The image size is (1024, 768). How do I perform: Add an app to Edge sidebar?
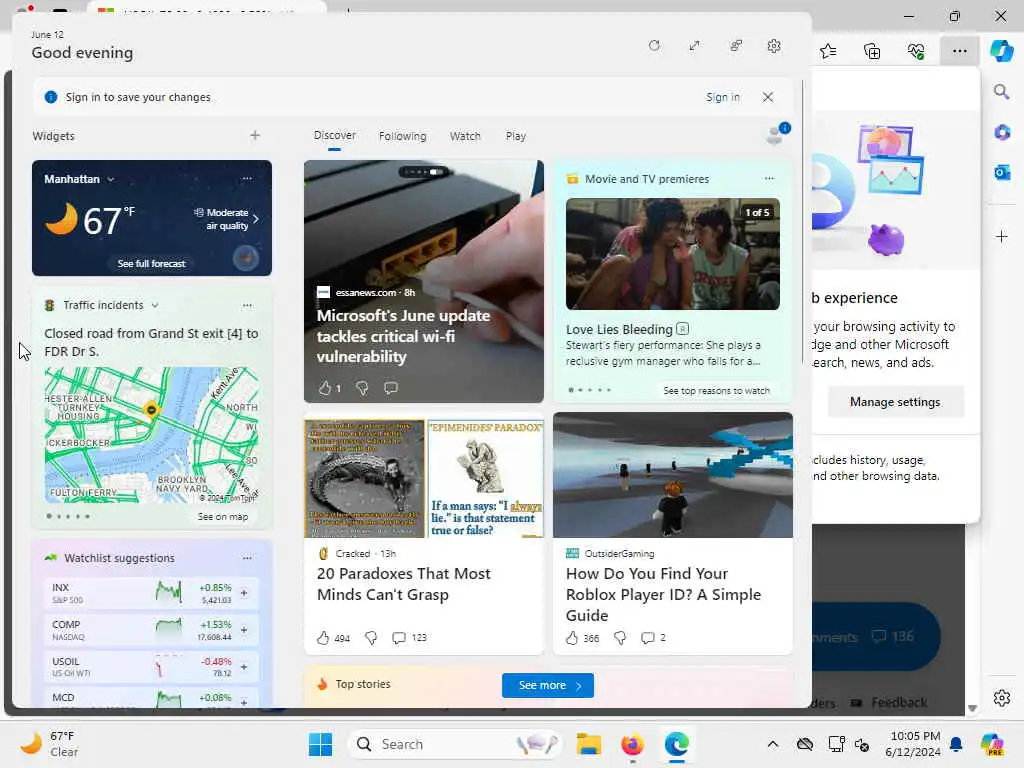point(1002,236)
